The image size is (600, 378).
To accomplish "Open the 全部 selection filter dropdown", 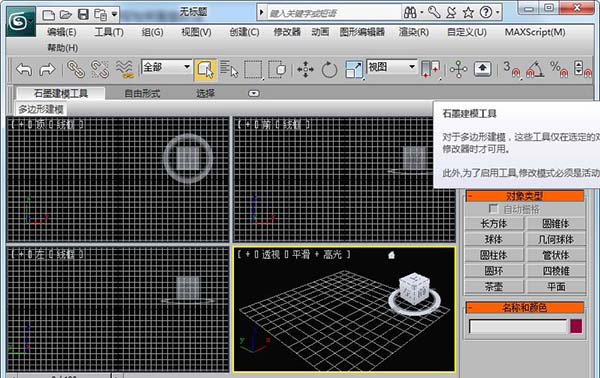I will tap(166, 67).
